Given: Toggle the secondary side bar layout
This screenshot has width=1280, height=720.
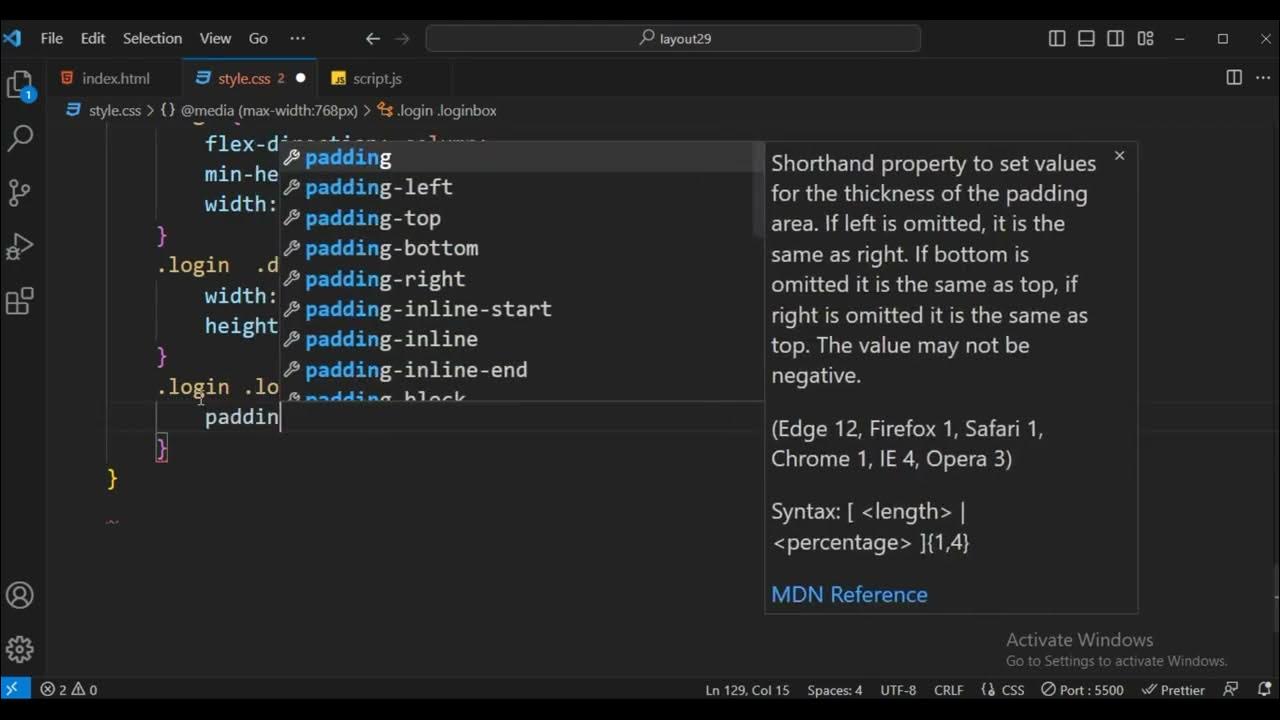Looking at the screenshot, I should tap(1116, 39).
